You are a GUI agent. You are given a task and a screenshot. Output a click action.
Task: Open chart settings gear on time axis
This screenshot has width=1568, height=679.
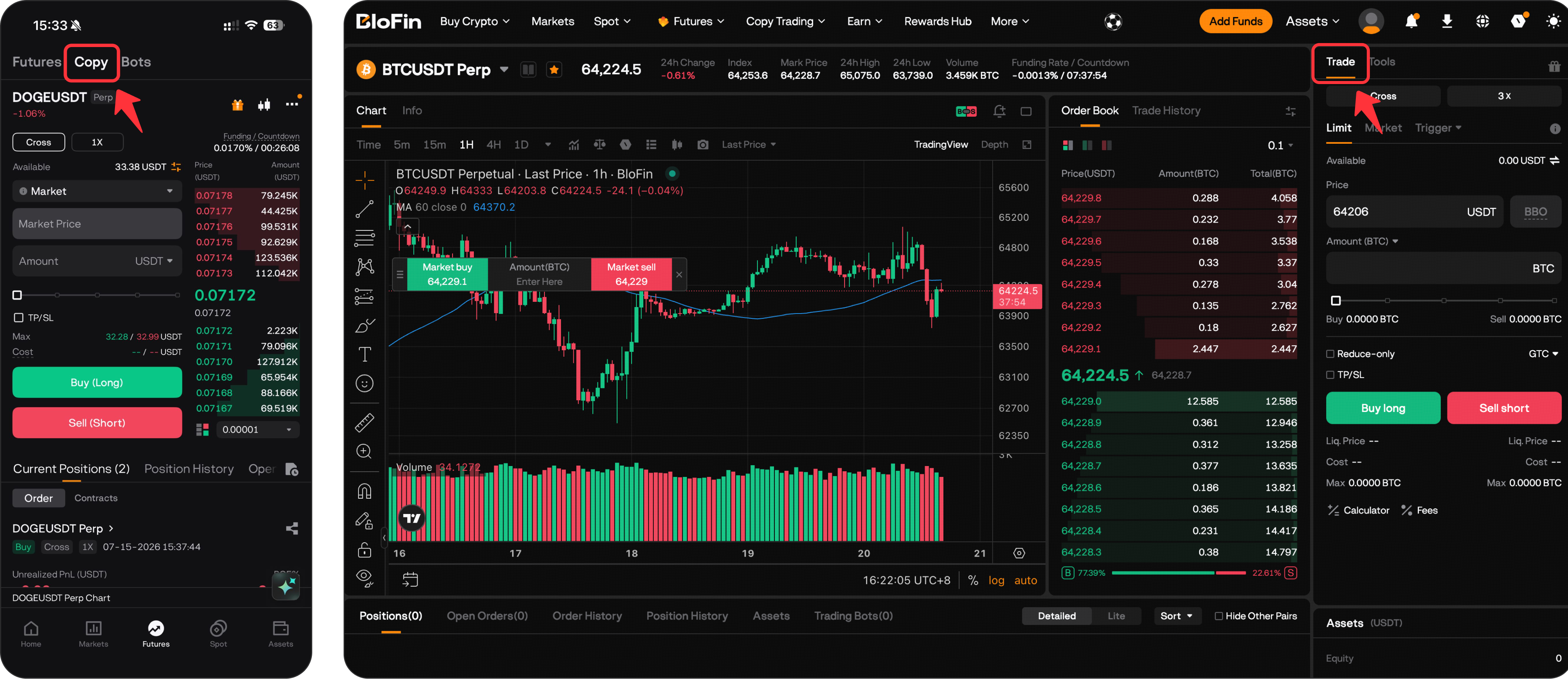pos(1019,553)
